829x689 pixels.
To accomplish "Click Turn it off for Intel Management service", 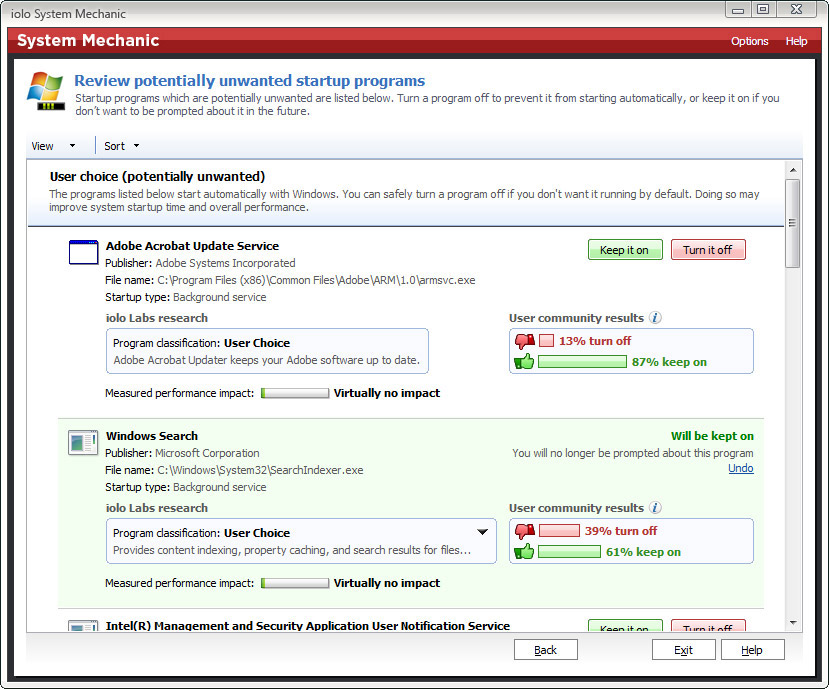I will pos(708,626).
